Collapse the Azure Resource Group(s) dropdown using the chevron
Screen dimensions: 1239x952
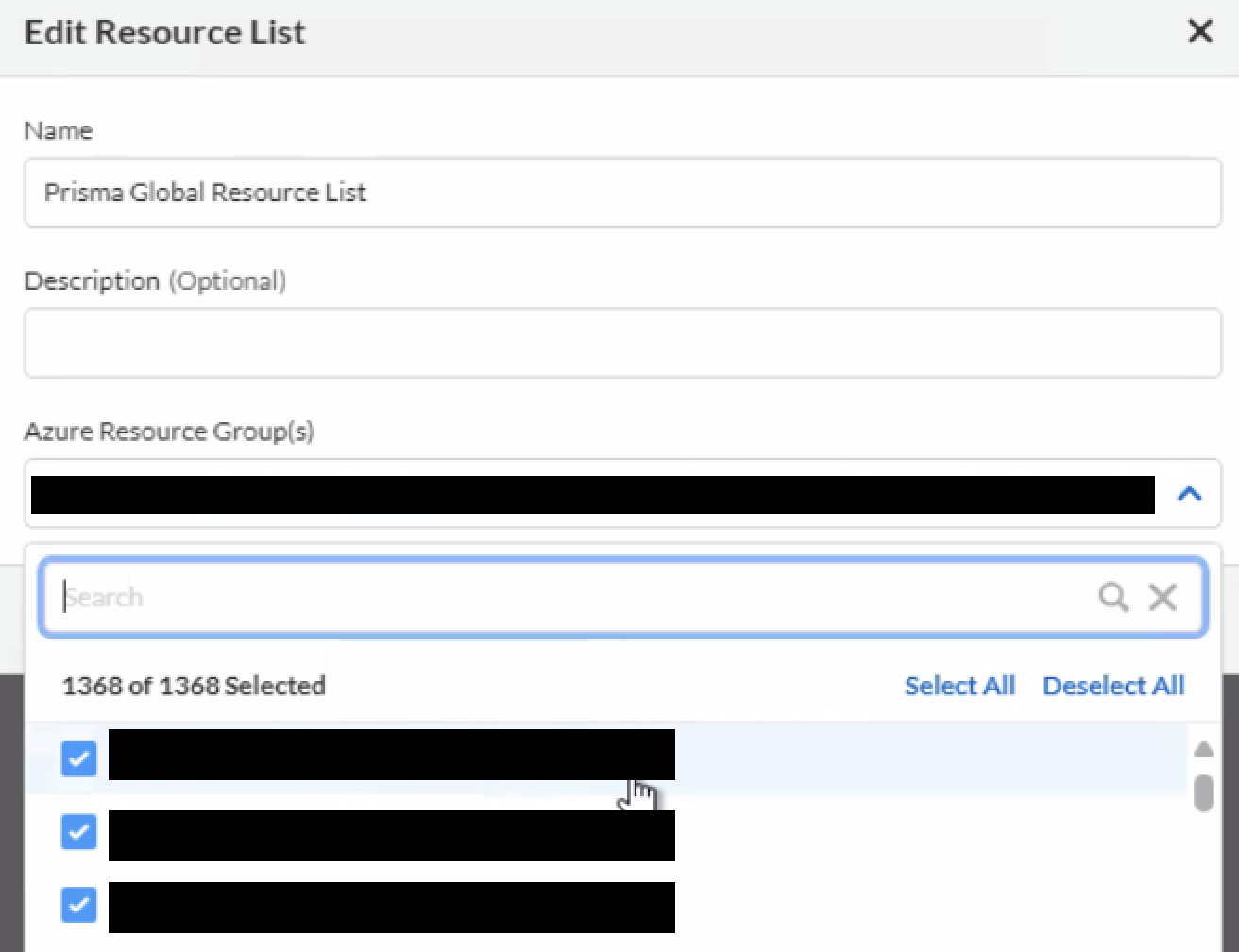click(x=1189, y=493)
